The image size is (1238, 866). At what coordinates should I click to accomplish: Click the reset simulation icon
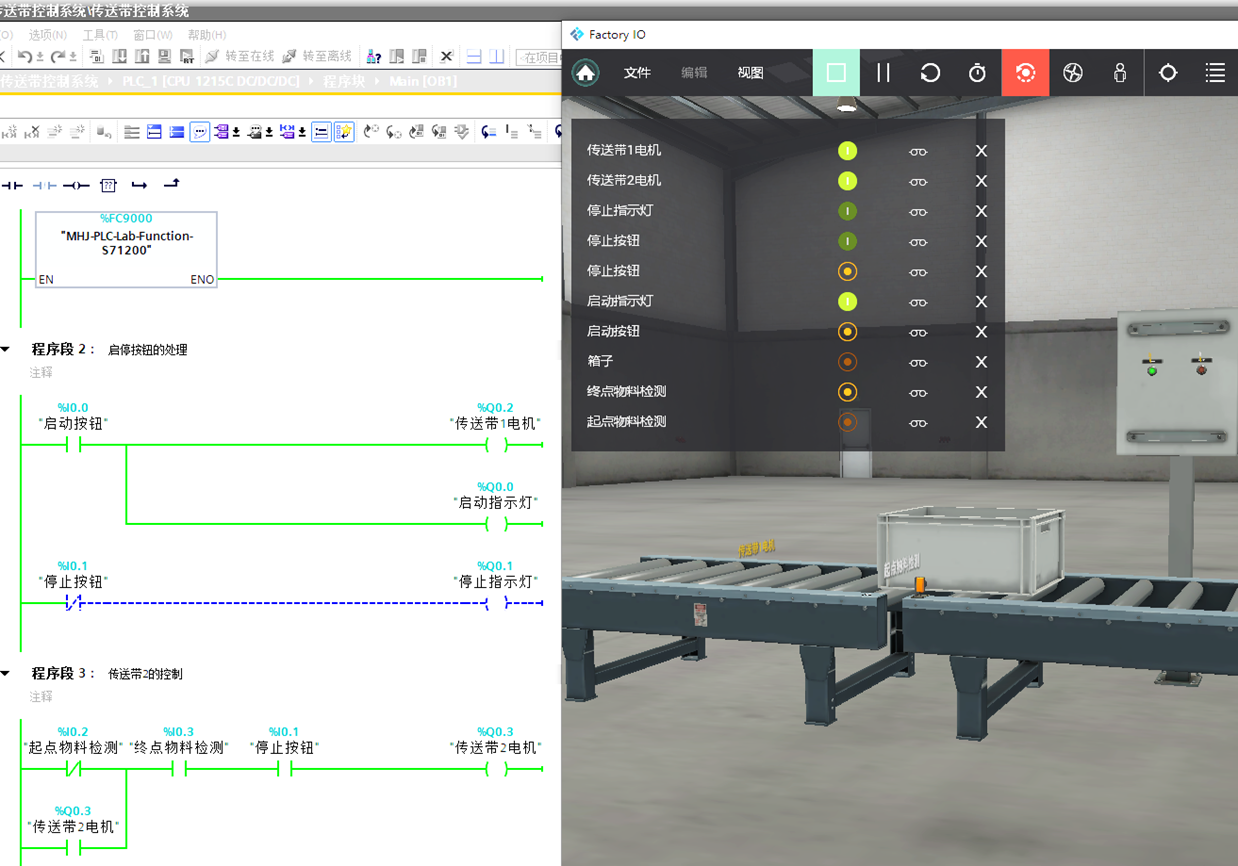point(930,73)
